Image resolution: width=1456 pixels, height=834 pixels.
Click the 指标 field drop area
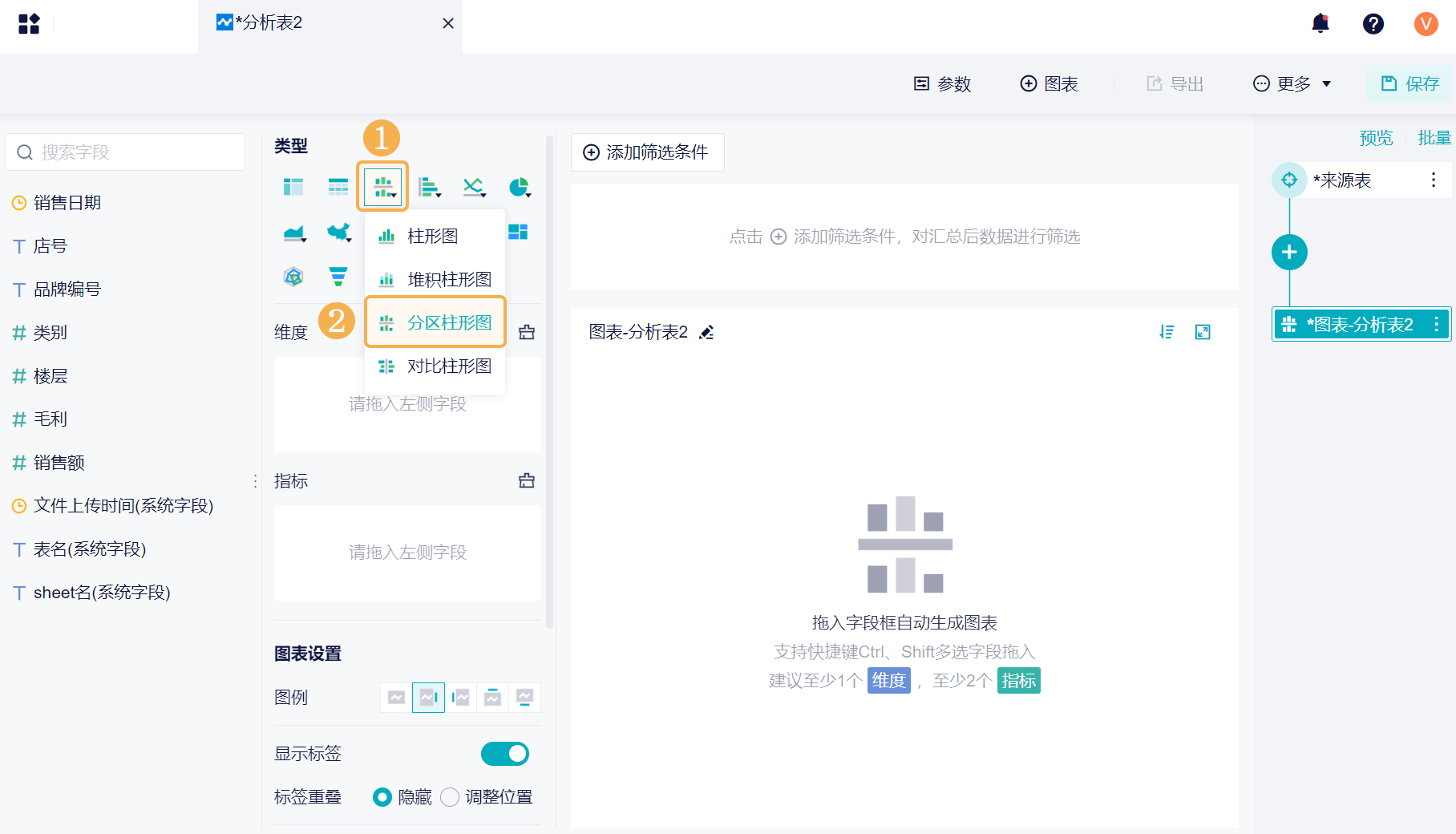[407, 553]
